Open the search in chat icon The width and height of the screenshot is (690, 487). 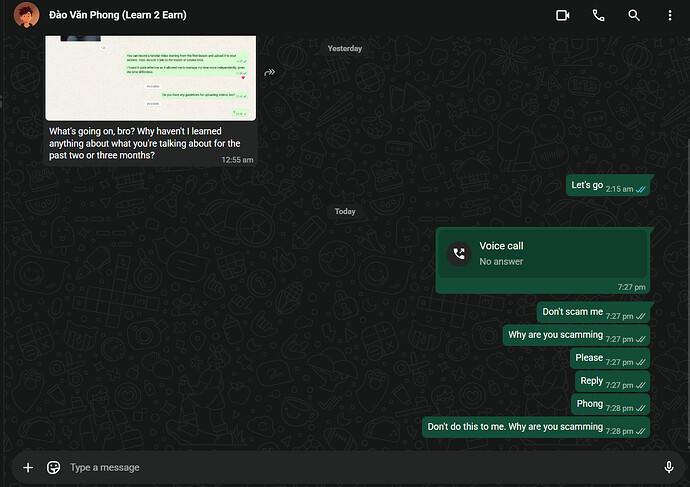[634, 15]
